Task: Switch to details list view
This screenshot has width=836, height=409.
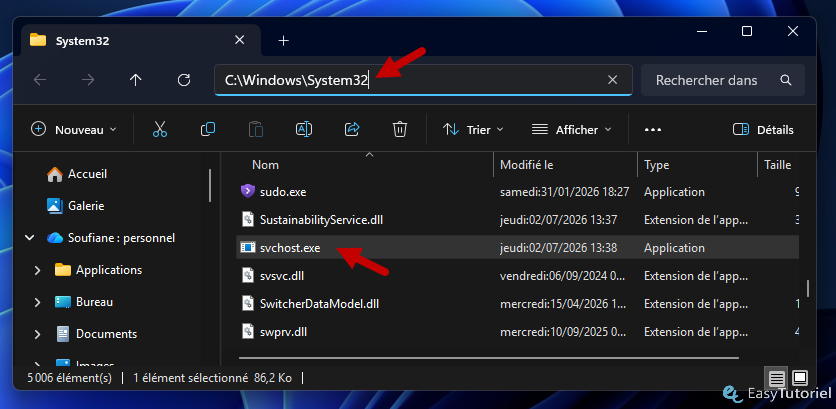Action: (x=777, y=379)
